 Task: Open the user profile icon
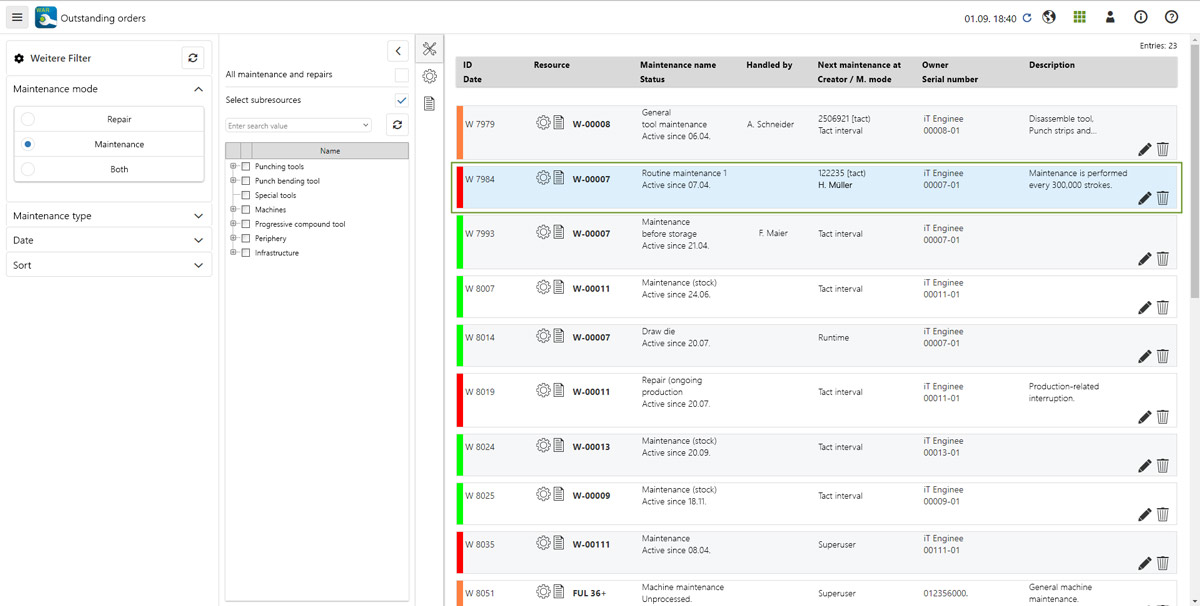point(1110,18)
